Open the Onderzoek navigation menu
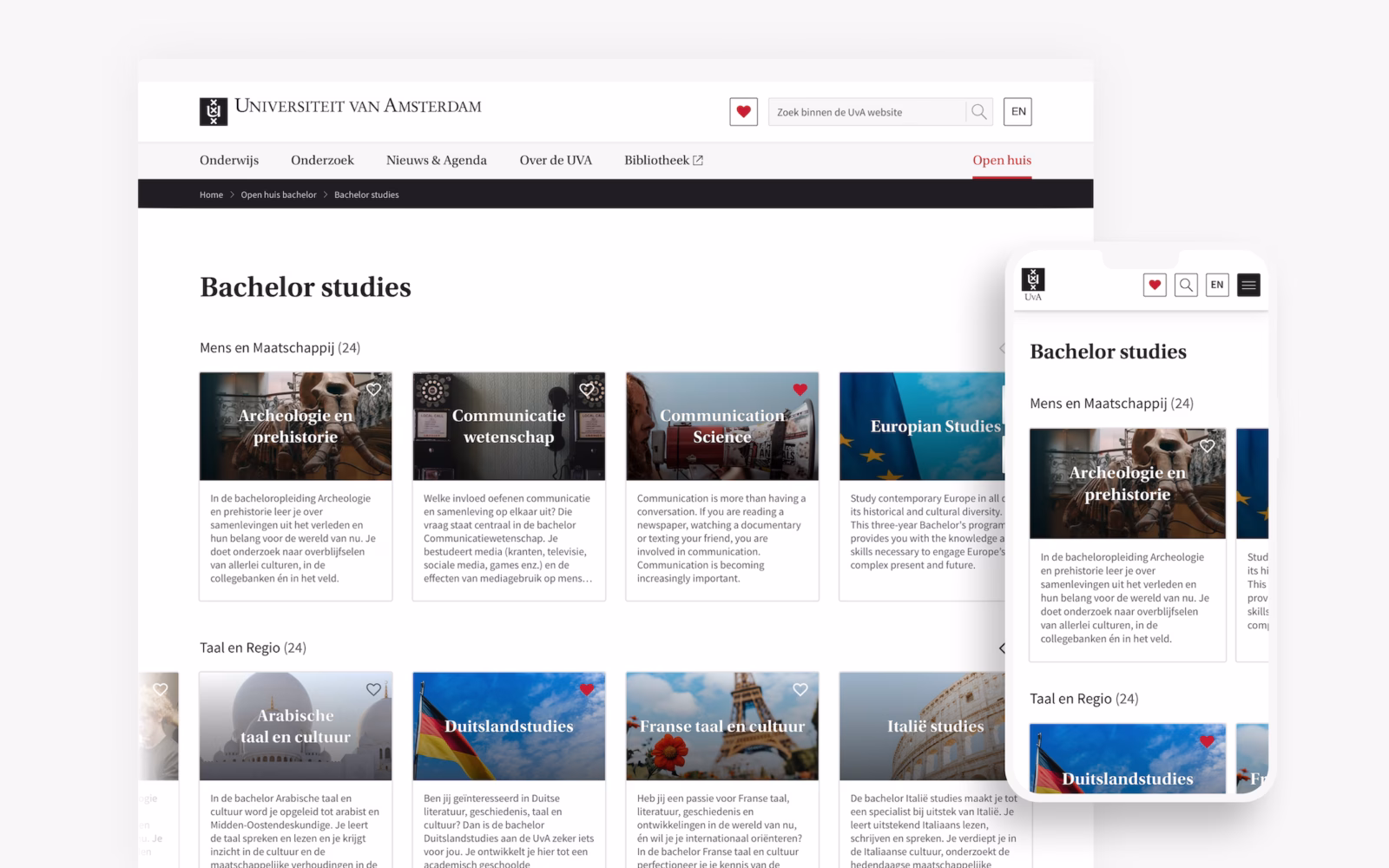This screenshot has width=1389, height=868. coord(322,160)
